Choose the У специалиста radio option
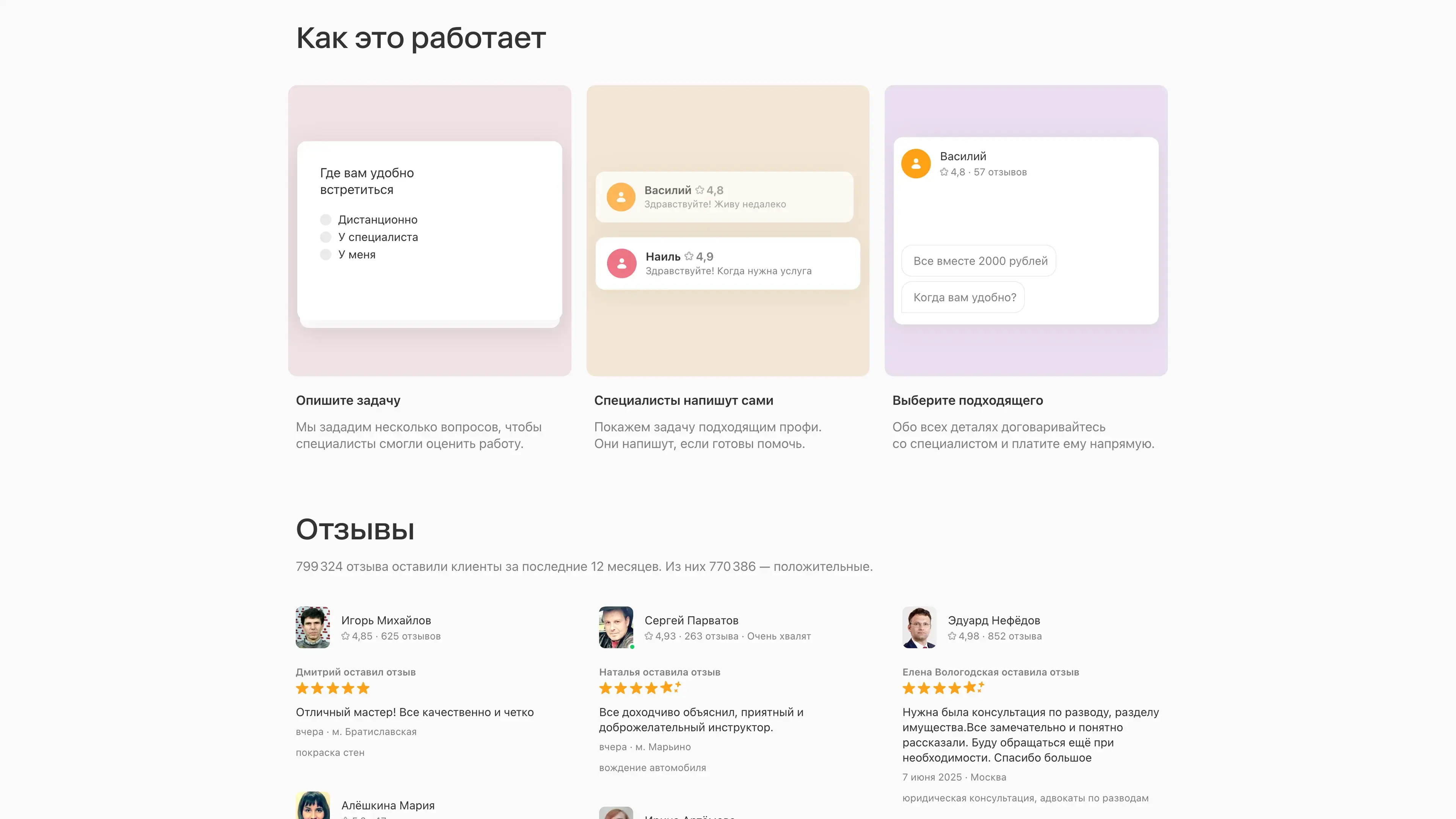The image size is (1456, 819). point(326,237)
